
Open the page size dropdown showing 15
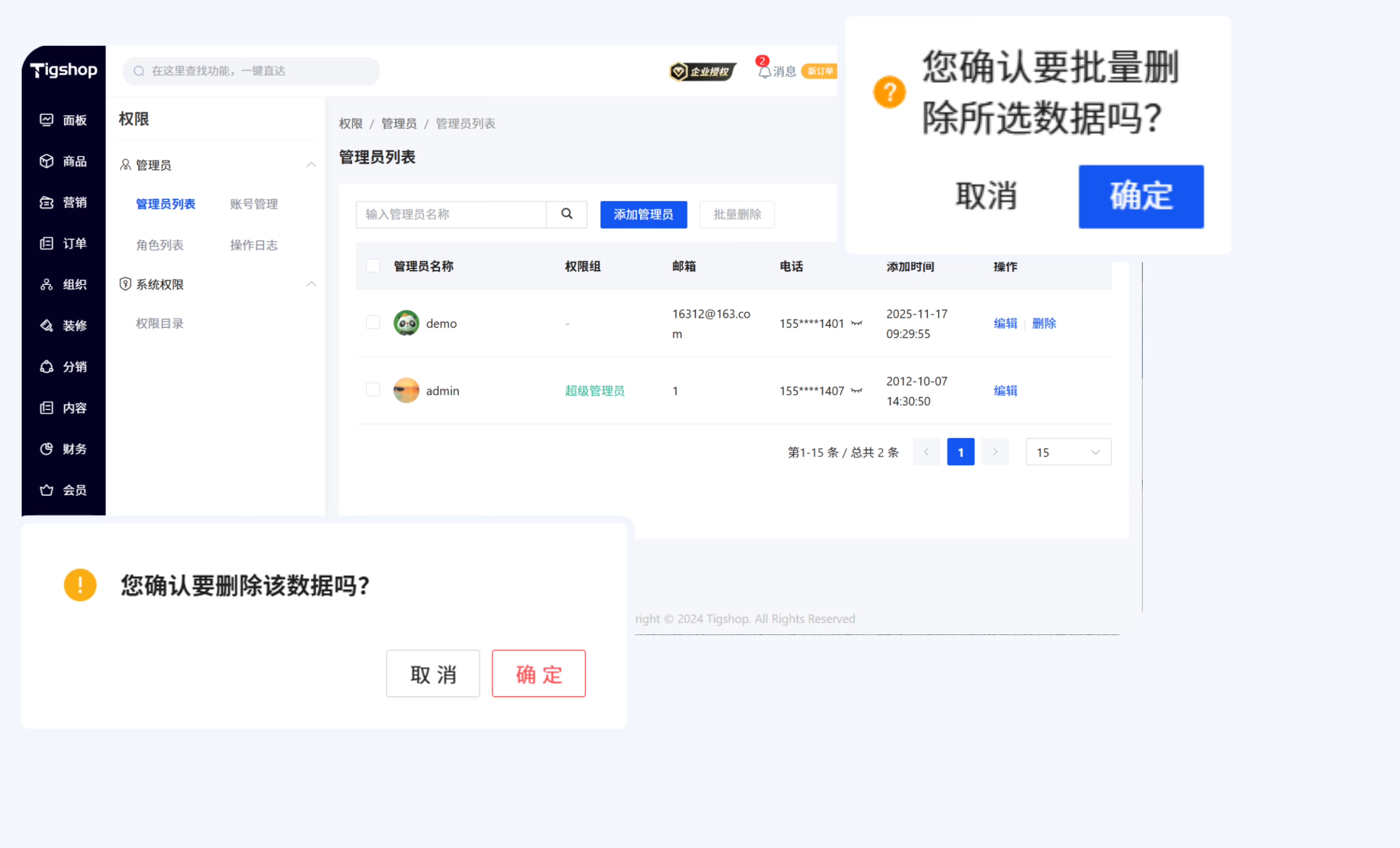(x=1068, y=452)
